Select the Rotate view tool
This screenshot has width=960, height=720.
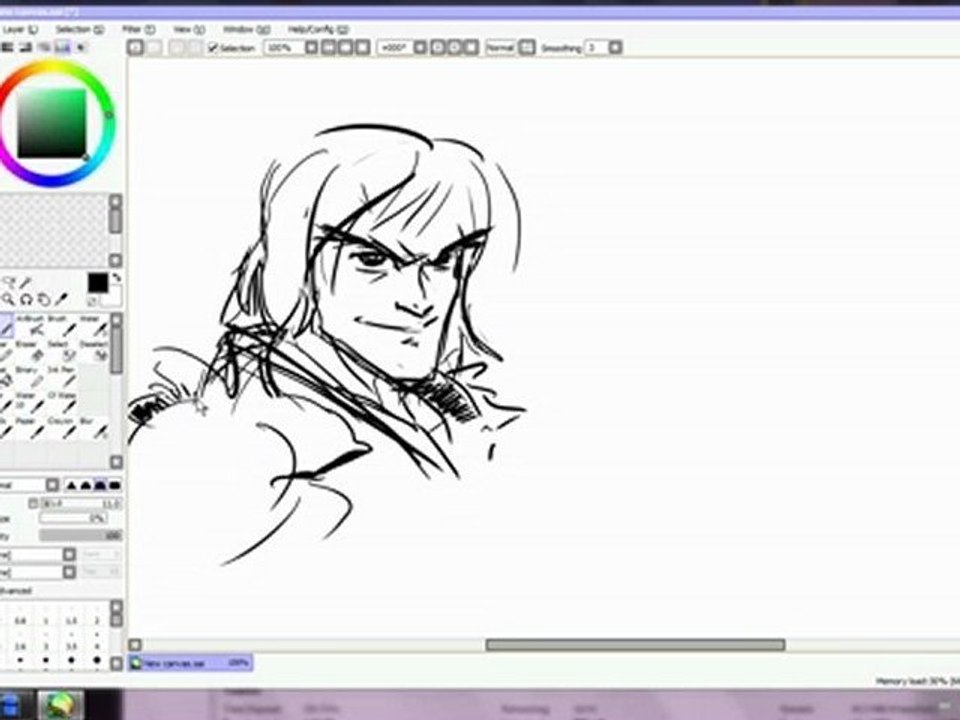pos(26,299)
